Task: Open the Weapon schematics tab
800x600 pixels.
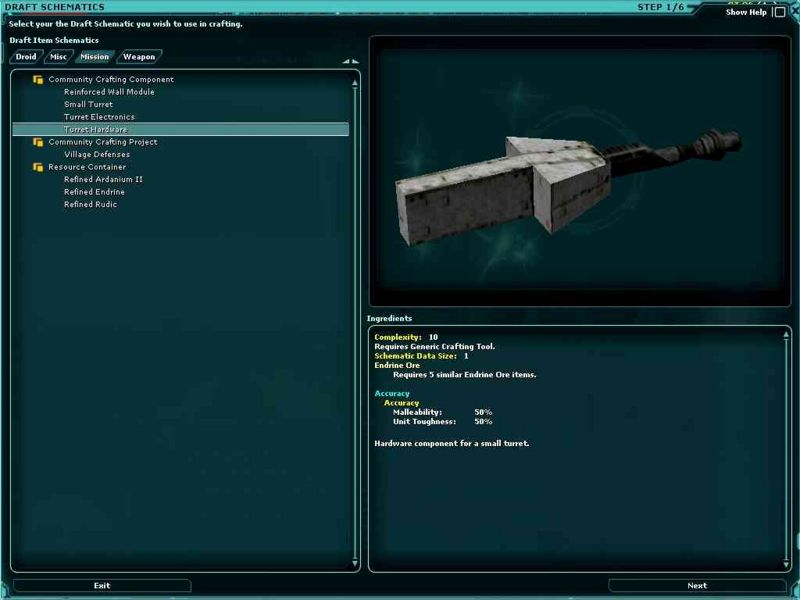Action: pyautogui.click(x=139, y=57)
